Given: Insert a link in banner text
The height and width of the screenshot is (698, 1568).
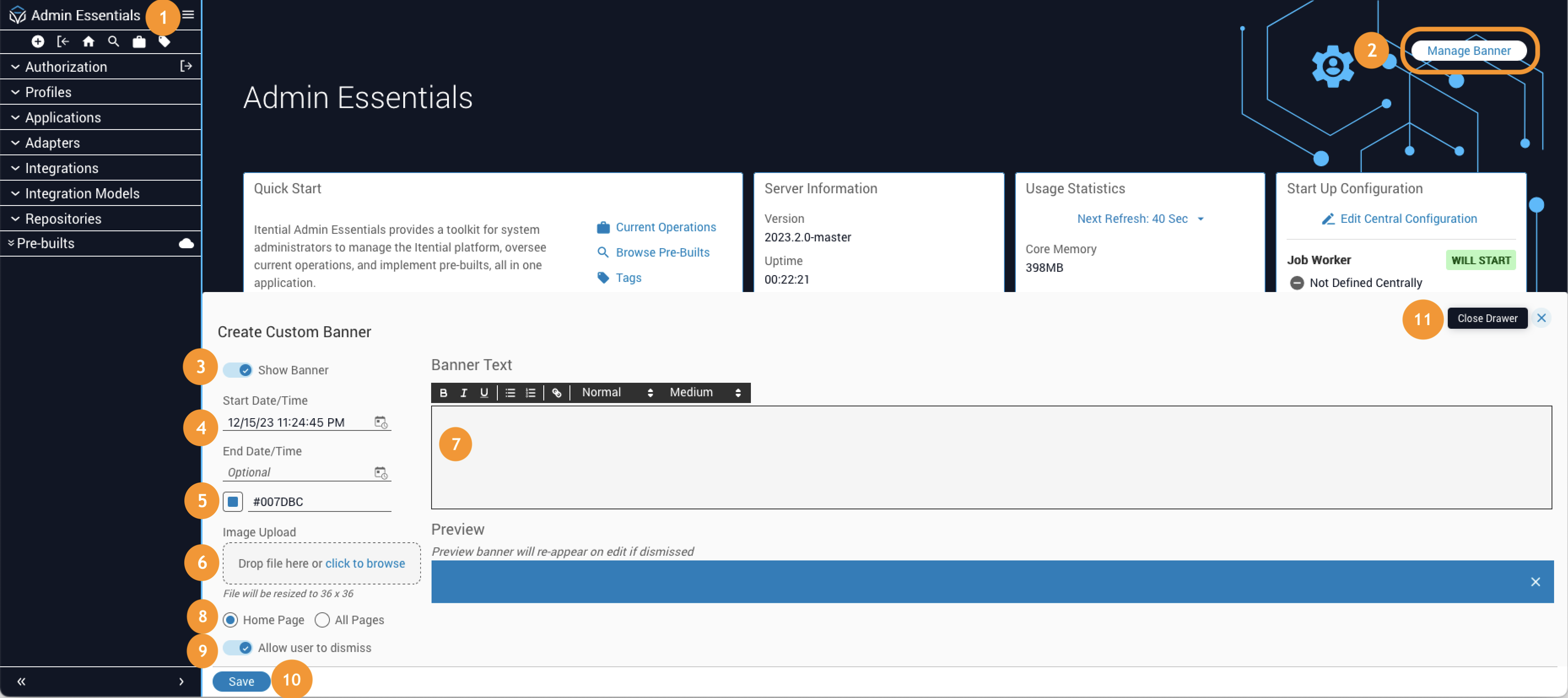Looking at the screenshot, I should coord(556,393).
